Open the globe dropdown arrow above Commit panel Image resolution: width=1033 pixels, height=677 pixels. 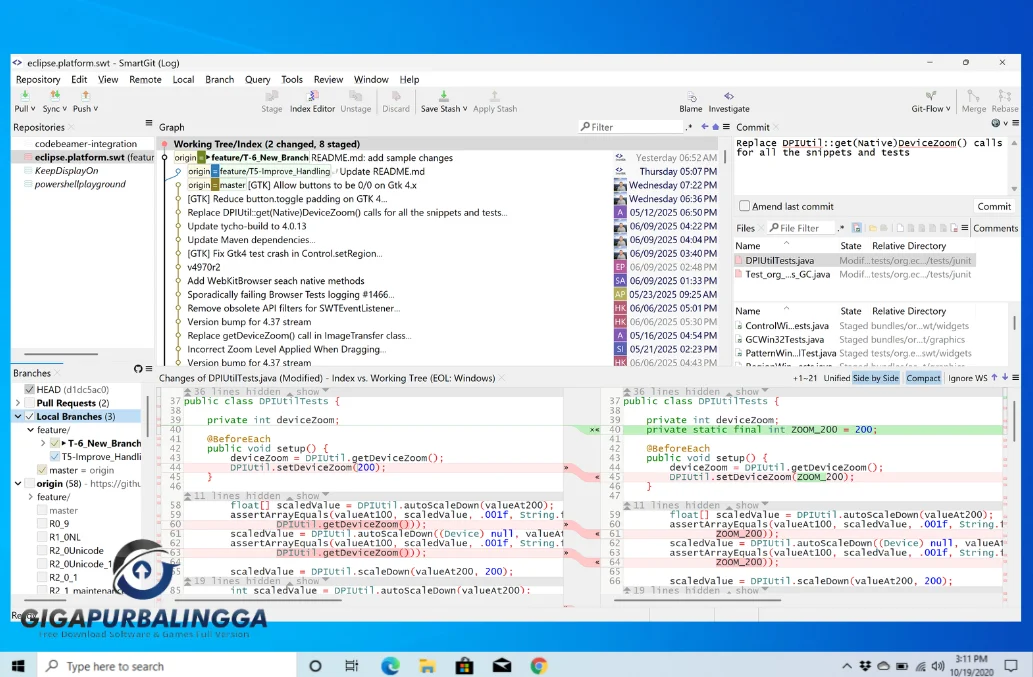coord(1005,123)
